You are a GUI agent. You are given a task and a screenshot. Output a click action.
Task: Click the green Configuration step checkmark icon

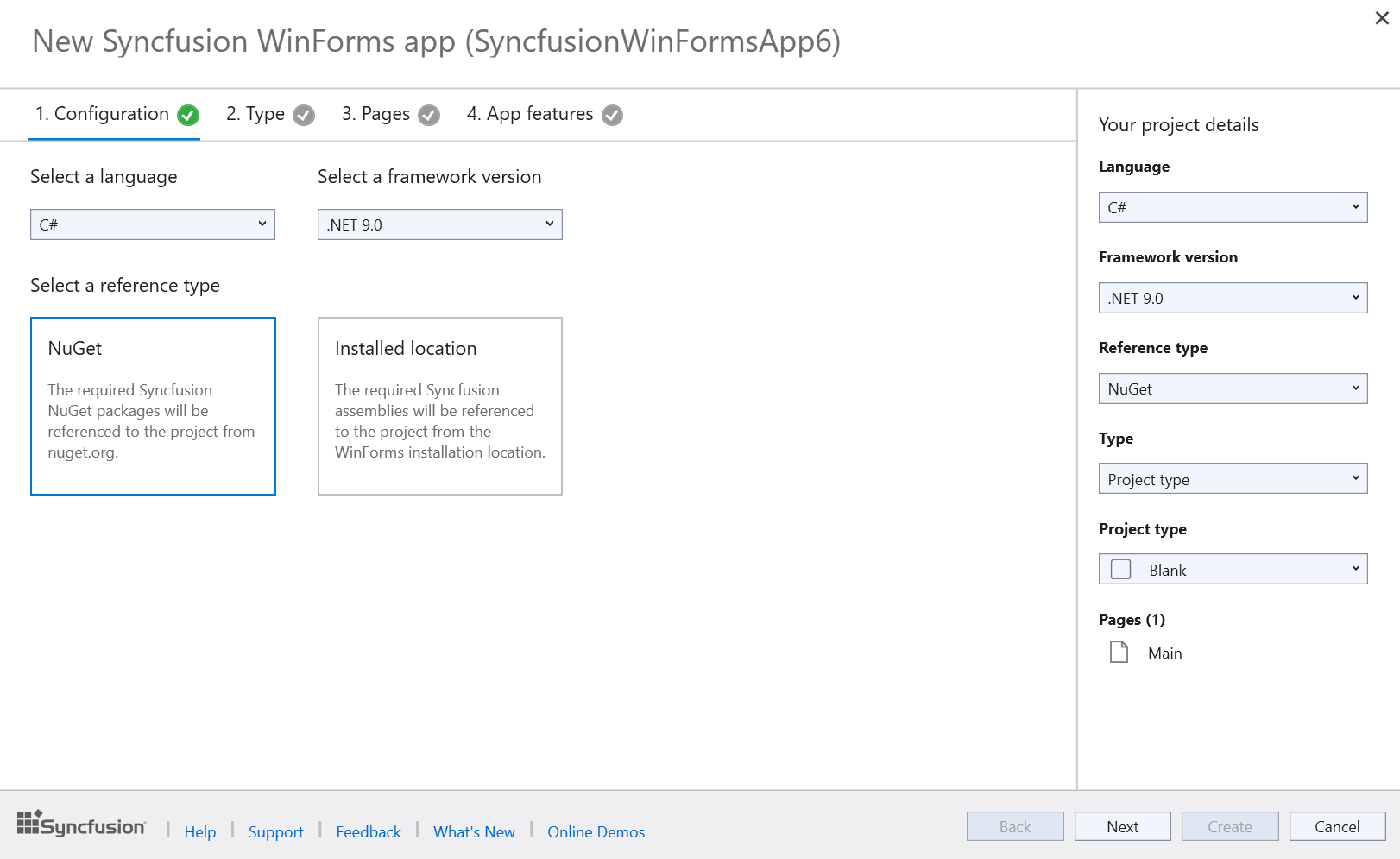[x=188, y=115]
